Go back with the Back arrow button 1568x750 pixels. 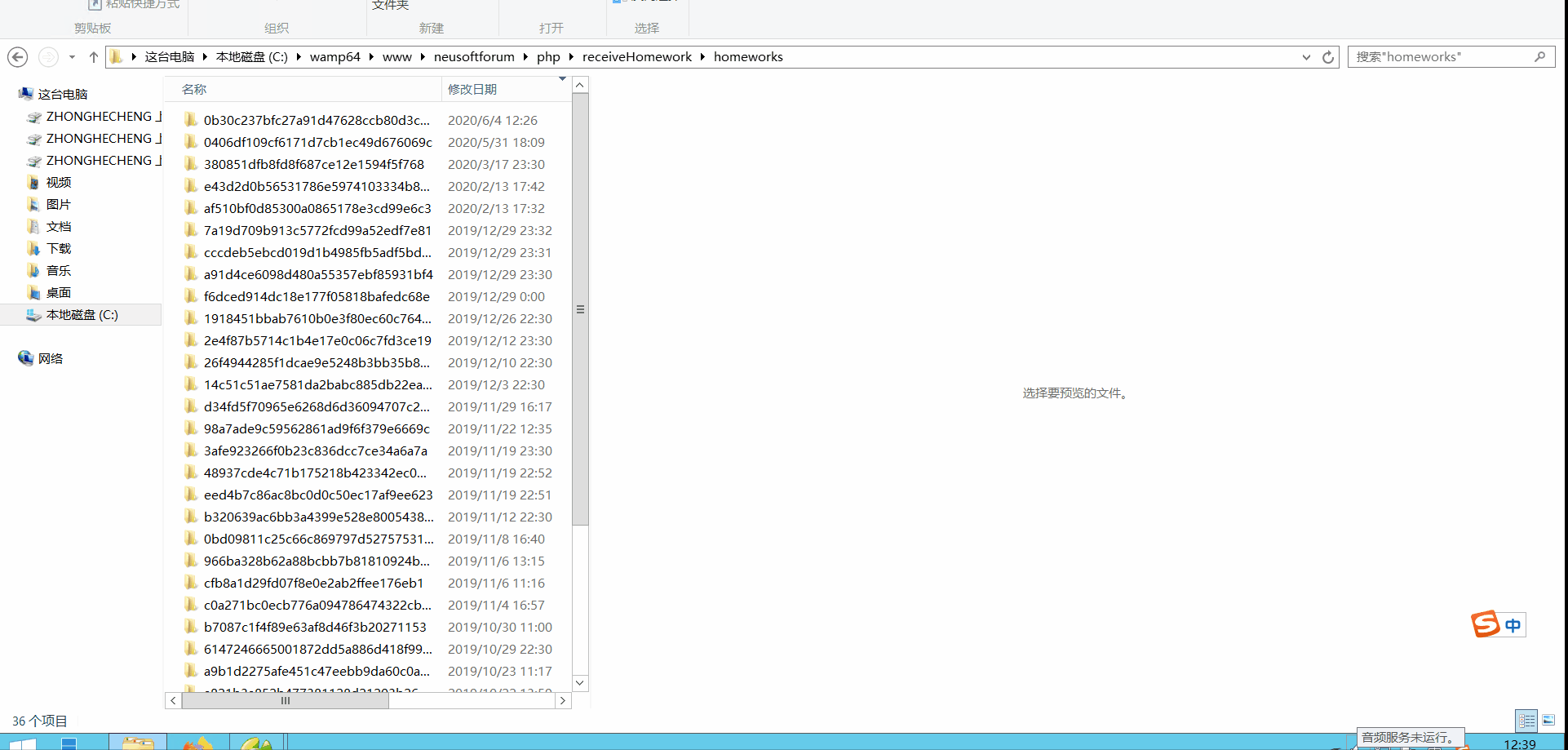[17, 57]
